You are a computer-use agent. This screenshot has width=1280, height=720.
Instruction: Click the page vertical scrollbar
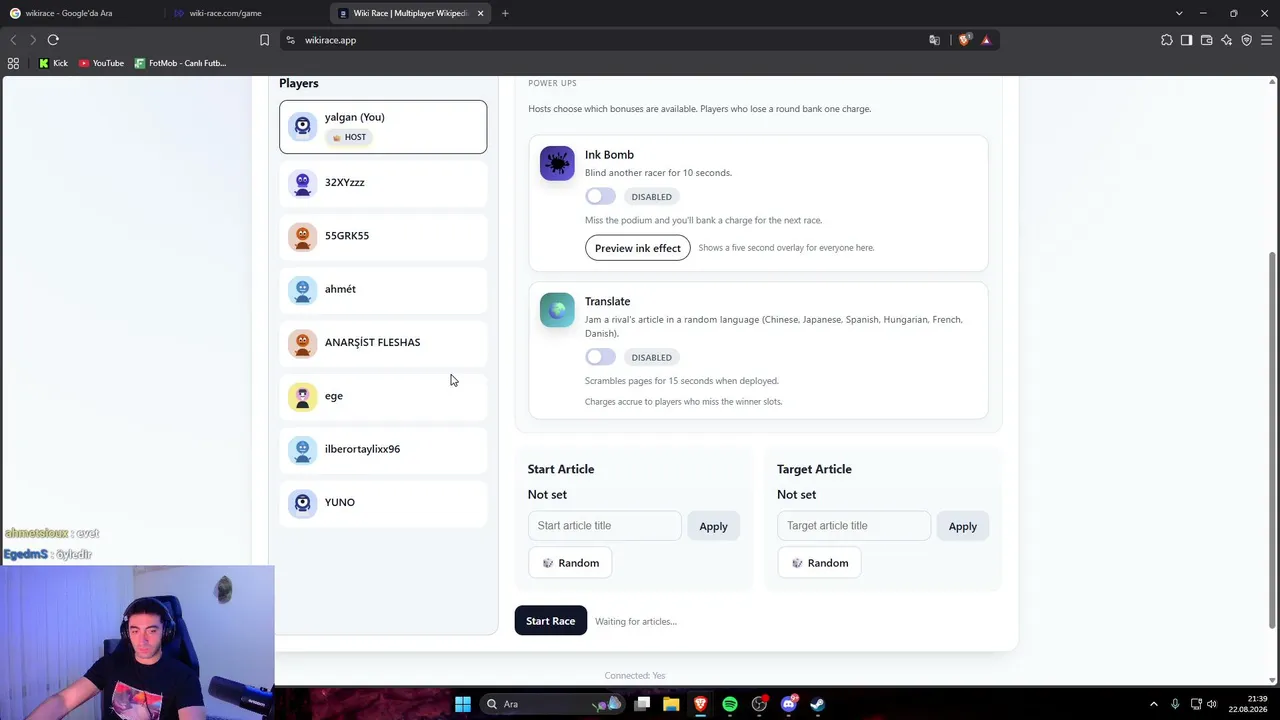pos(1273,440)
